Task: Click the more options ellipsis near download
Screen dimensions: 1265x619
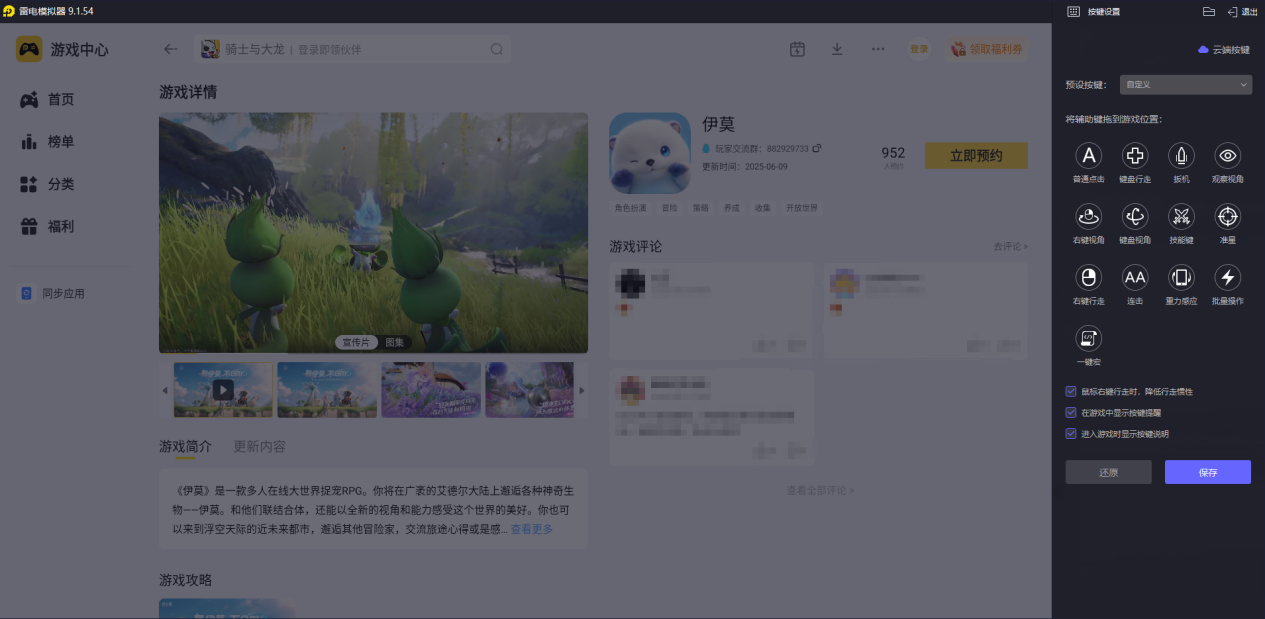Action: coord(877,48)
